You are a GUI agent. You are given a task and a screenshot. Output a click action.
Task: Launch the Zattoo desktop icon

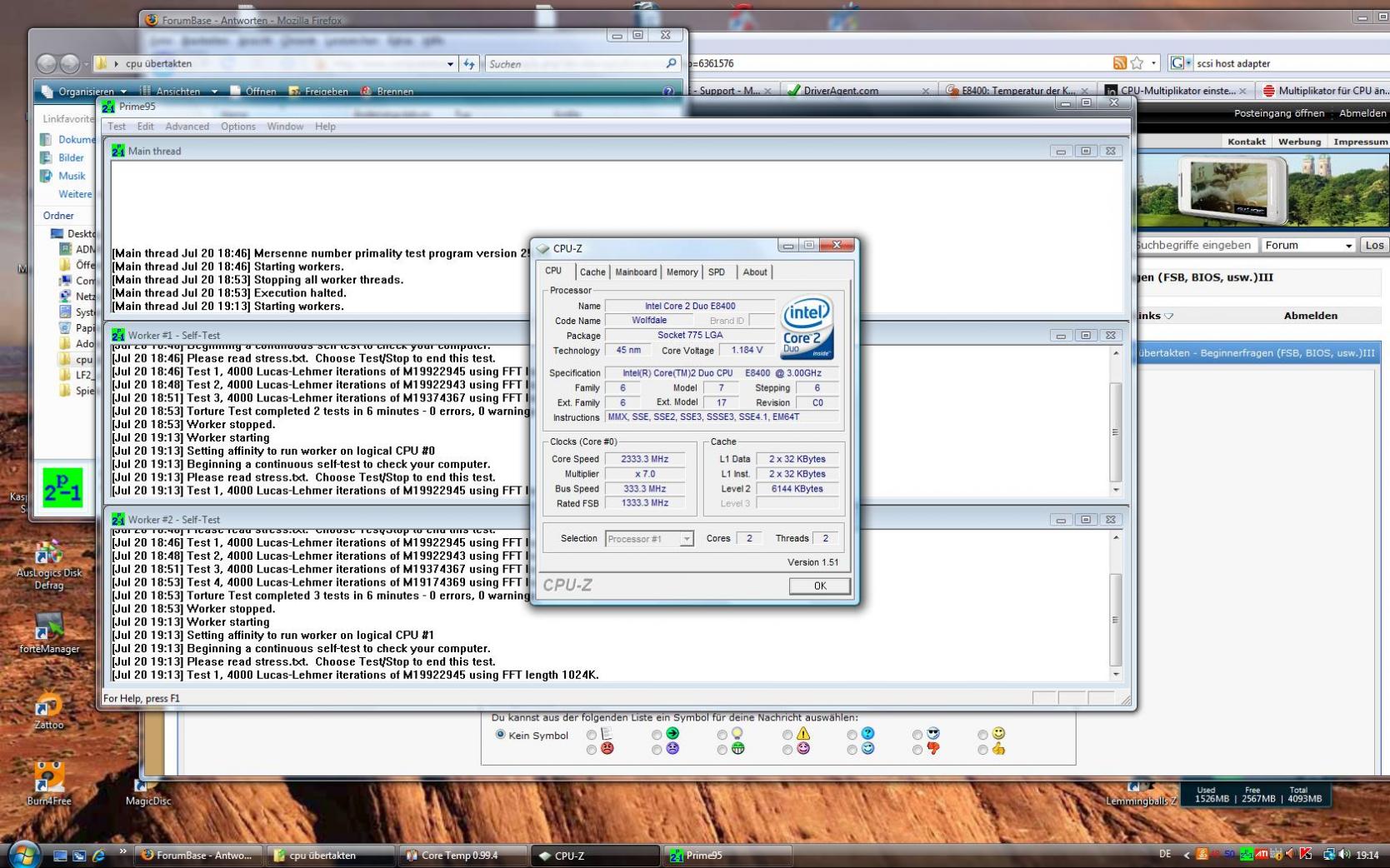49,711
